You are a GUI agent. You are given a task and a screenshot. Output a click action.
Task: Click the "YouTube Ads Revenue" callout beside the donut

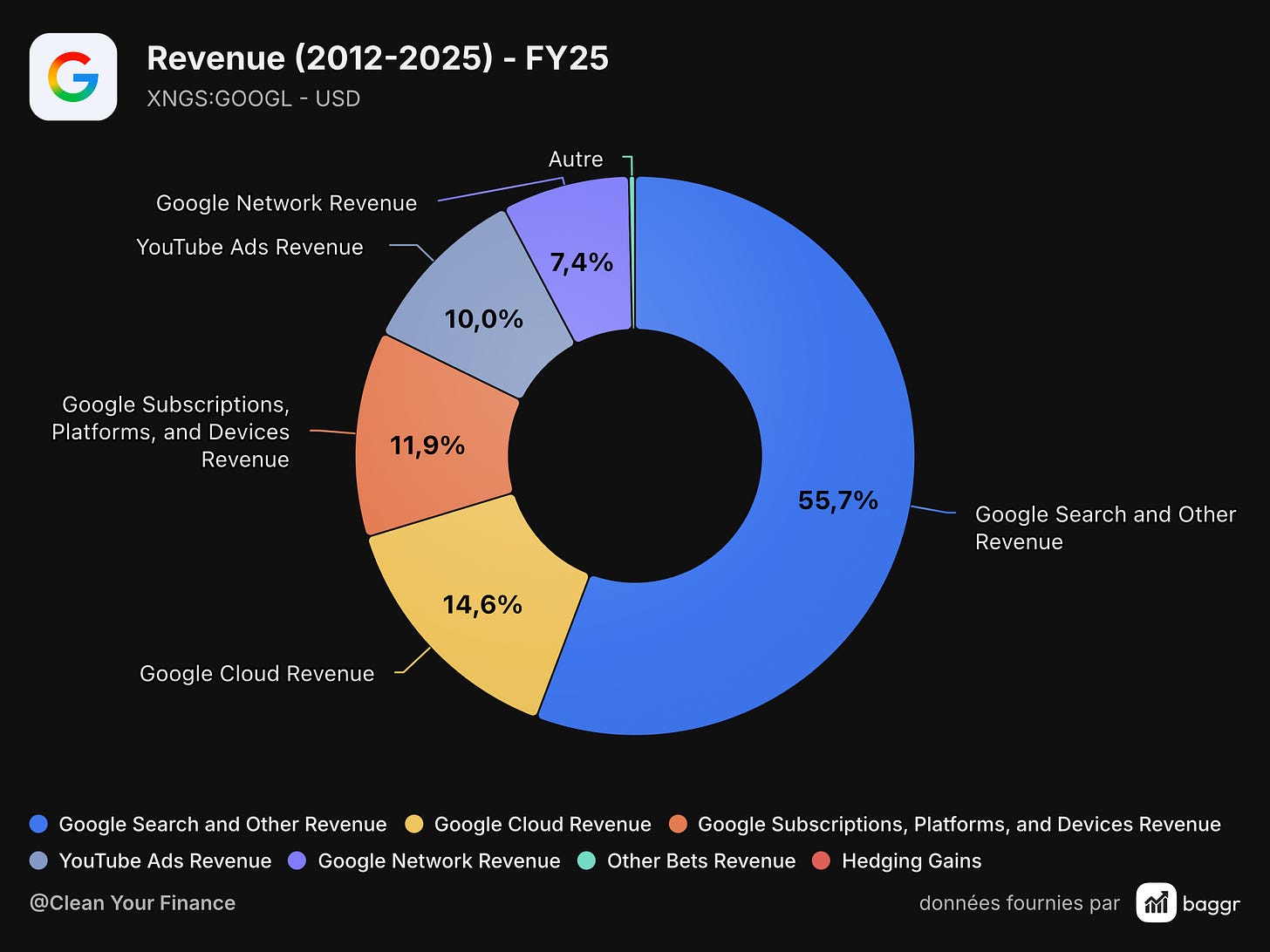click(249, 247)
